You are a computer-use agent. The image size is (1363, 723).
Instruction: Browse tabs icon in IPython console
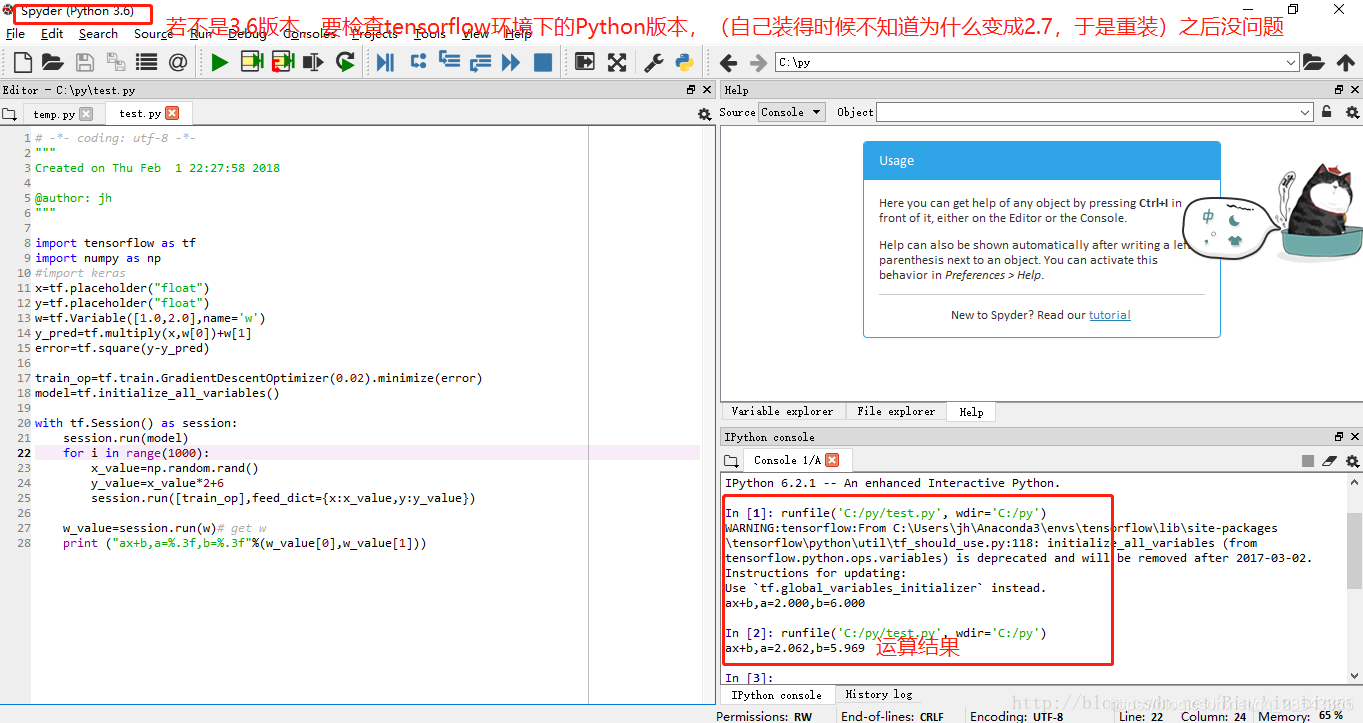[x=730, y=461]
